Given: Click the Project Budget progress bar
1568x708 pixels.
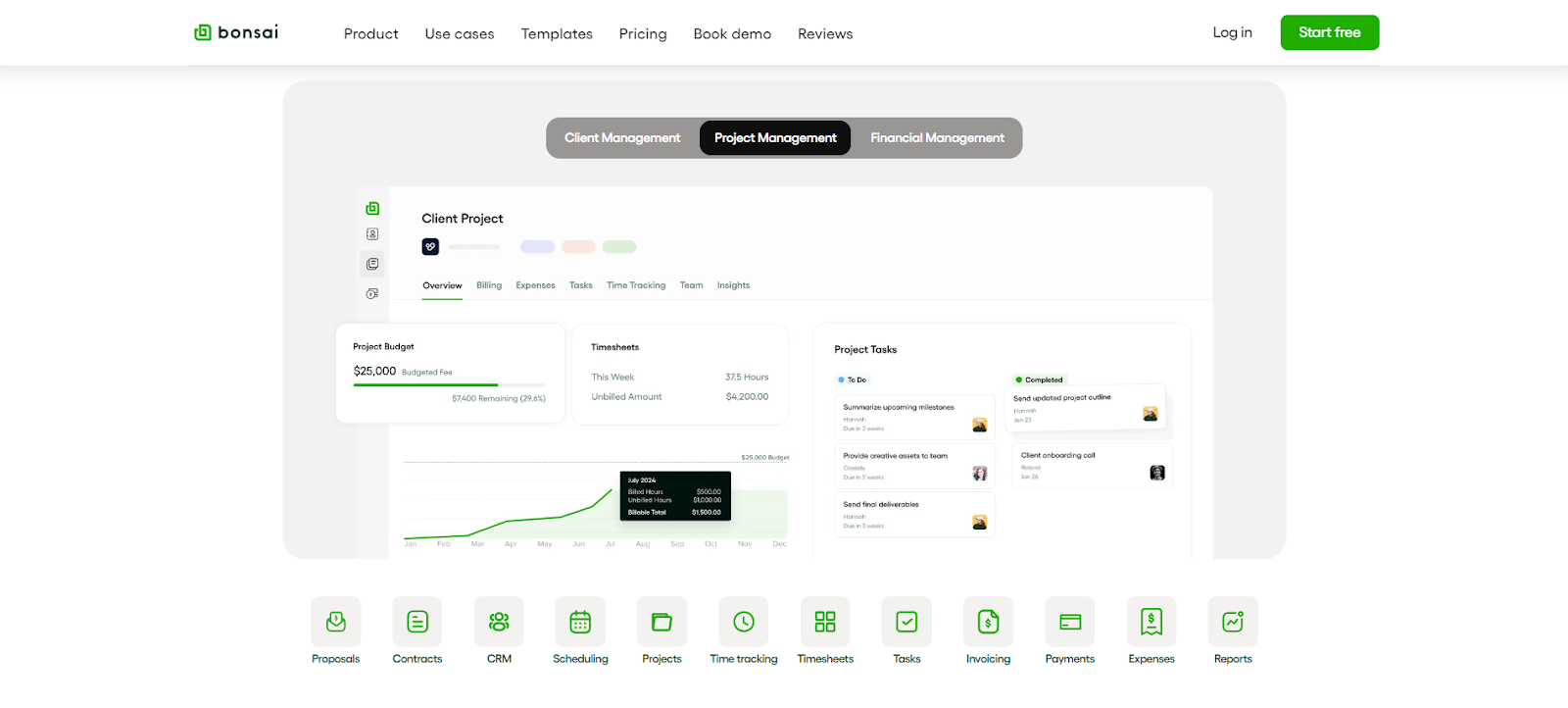Looking at the screenshot, I should click(x=450, y=385).
